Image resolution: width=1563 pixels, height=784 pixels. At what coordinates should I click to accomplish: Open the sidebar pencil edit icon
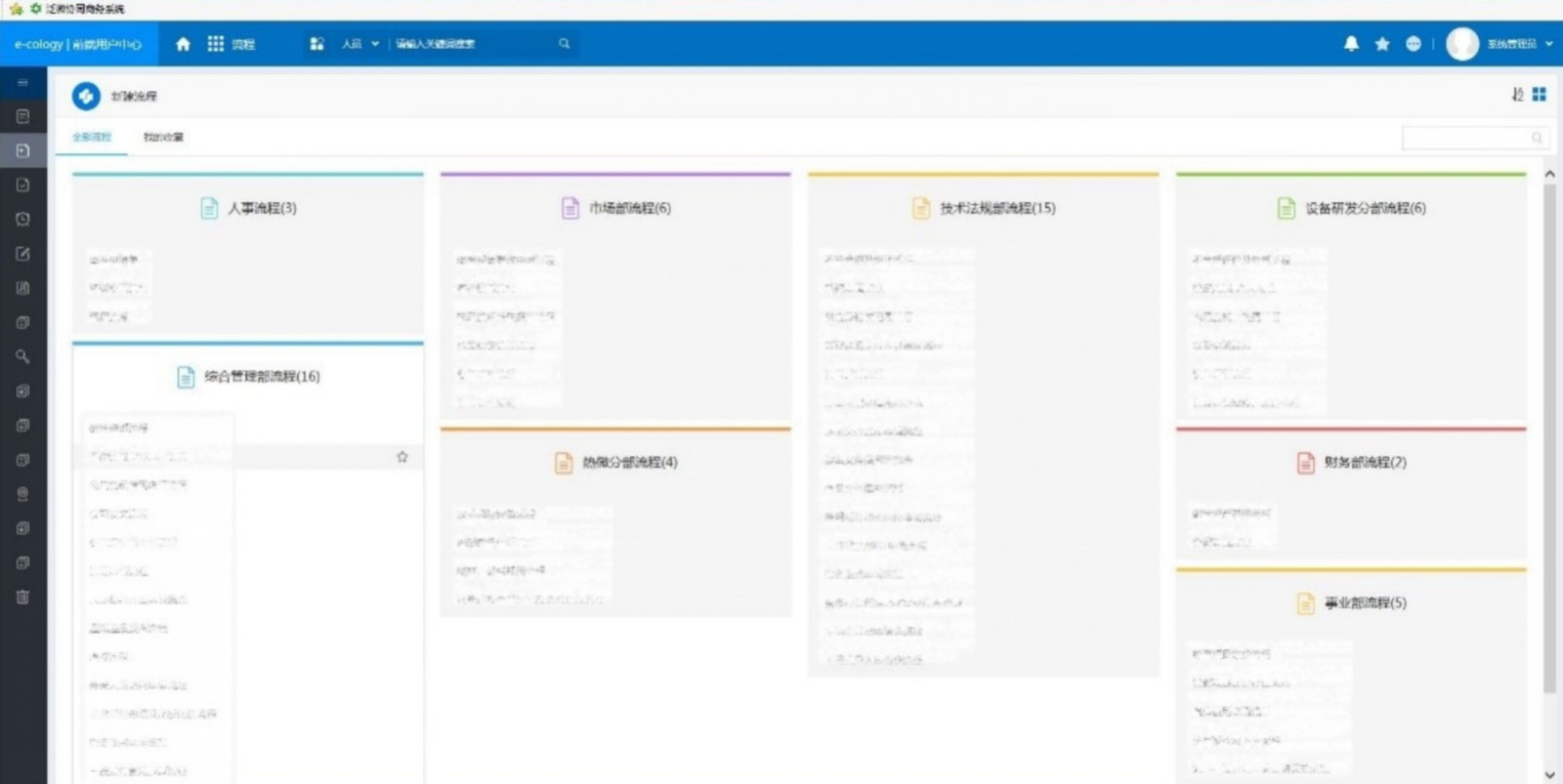pyautogui.click(x=22, y=254)
